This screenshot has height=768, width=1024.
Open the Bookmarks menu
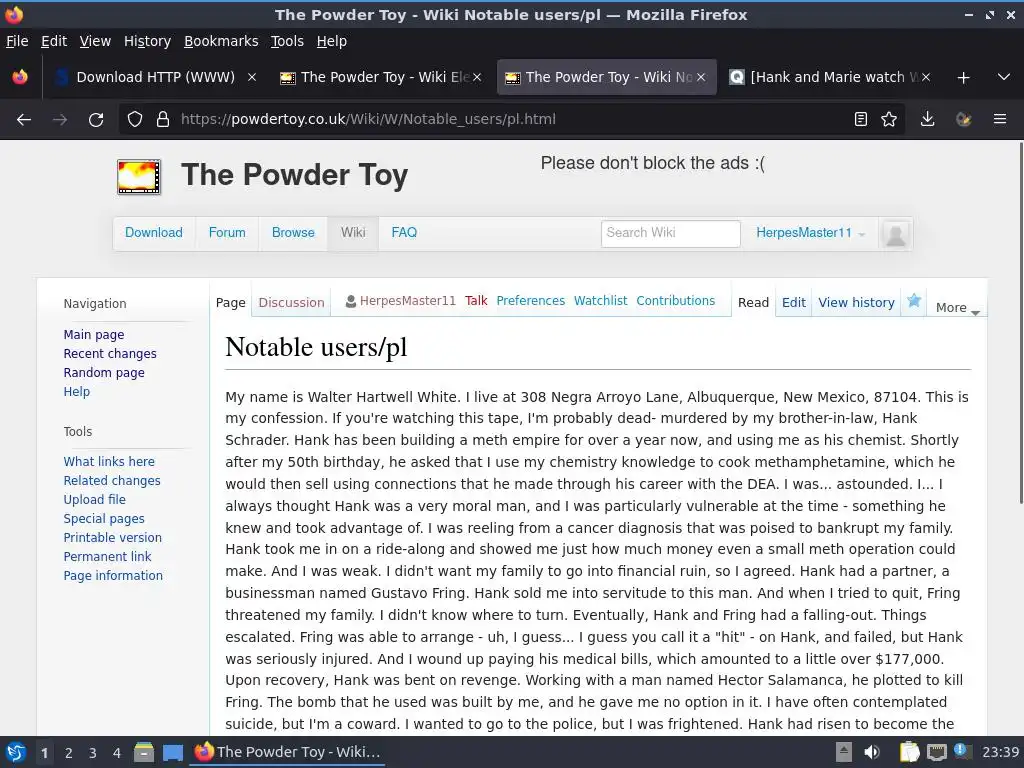click(x=221, y=41)
